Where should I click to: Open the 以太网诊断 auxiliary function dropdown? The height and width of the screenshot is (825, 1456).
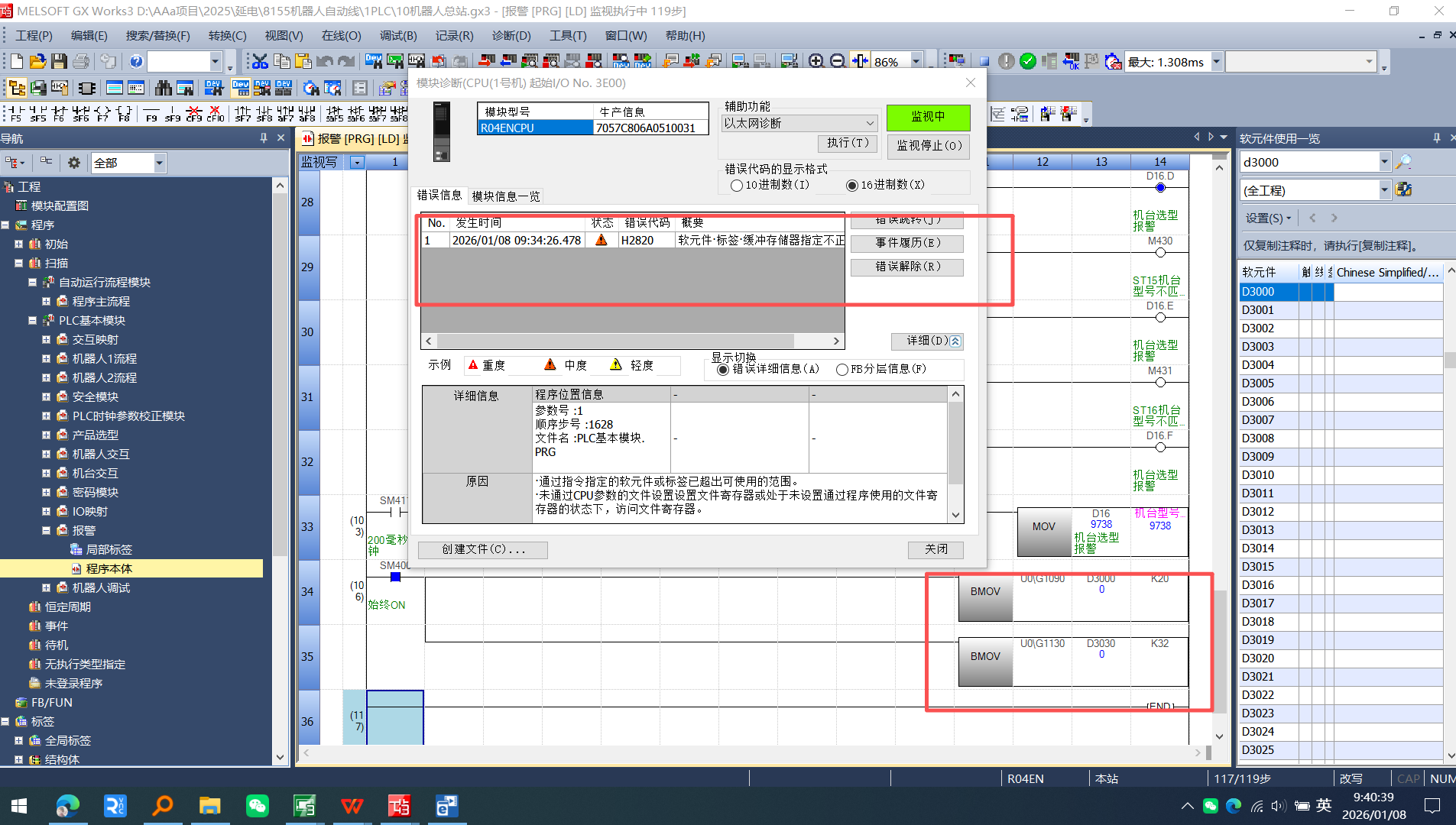coord(870,124)
